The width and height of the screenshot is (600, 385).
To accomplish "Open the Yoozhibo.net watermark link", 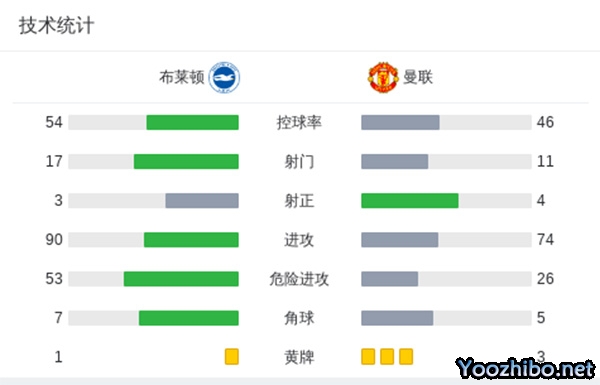I will [525, 369].
